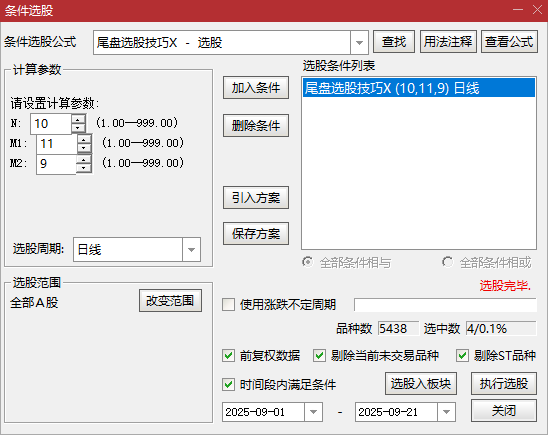Click 引入方案 to import scheme
Screen dimensions: 548x435
(256, 198)
